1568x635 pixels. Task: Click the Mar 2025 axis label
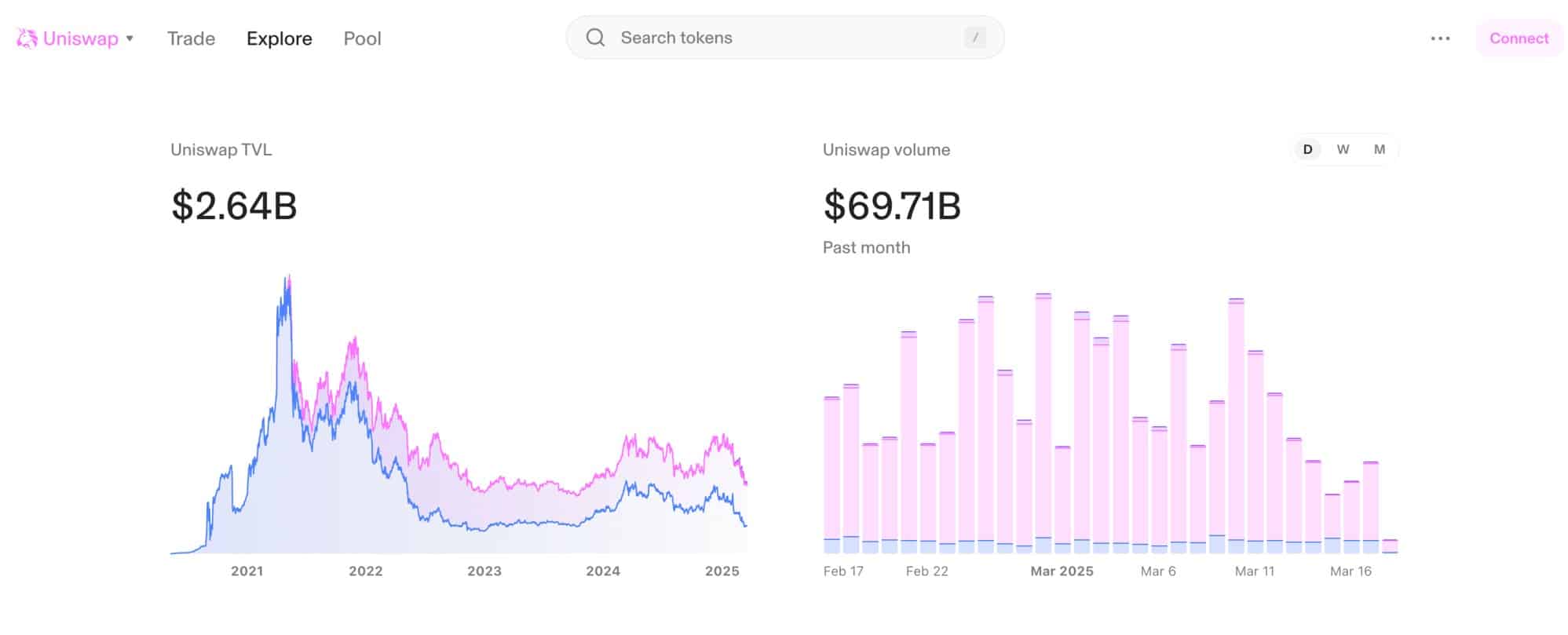click(1062, 571)
